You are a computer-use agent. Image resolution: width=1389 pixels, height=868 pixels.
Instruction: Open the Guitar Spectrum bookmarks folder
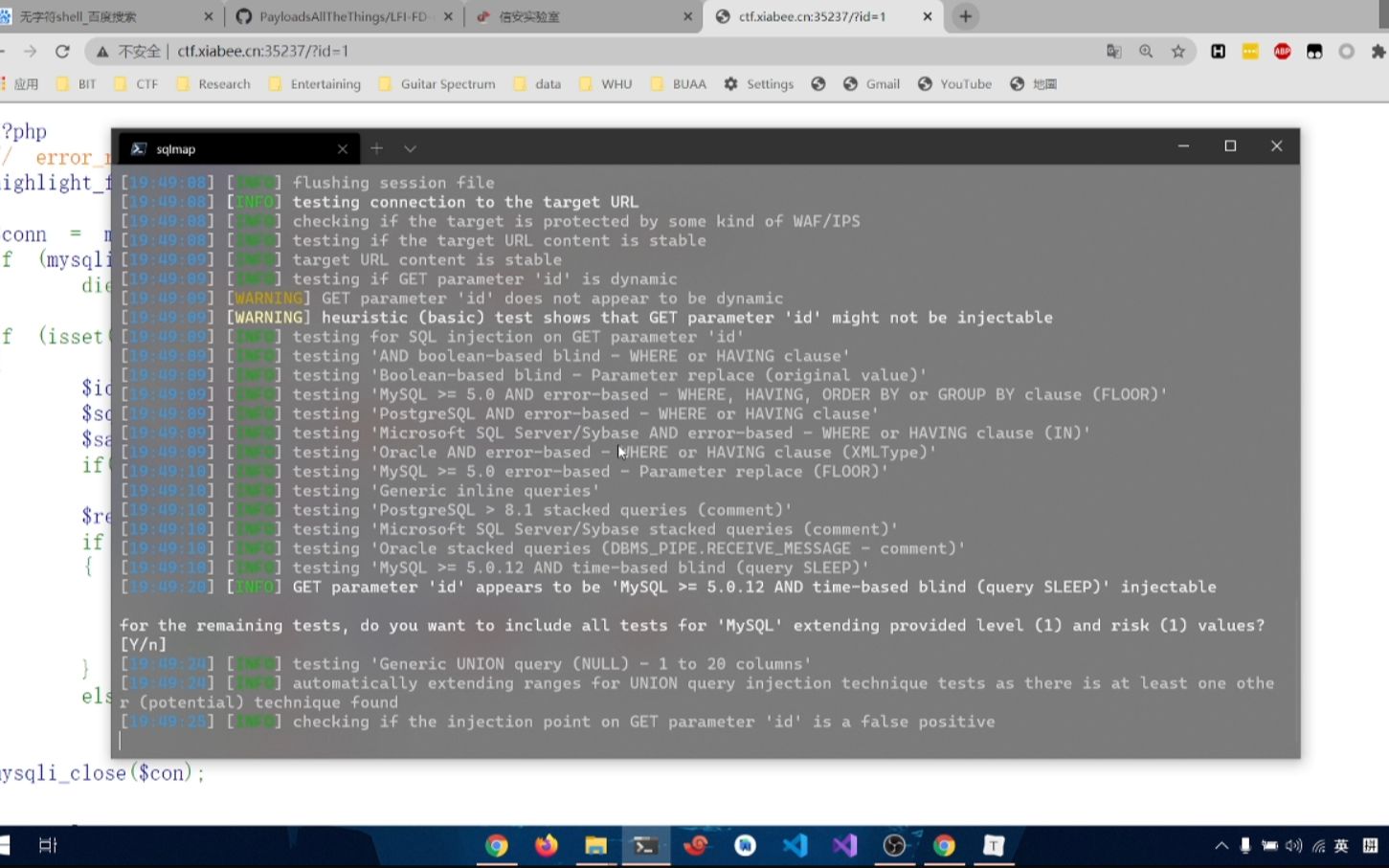pyautogui.click(x=437, y=84)
